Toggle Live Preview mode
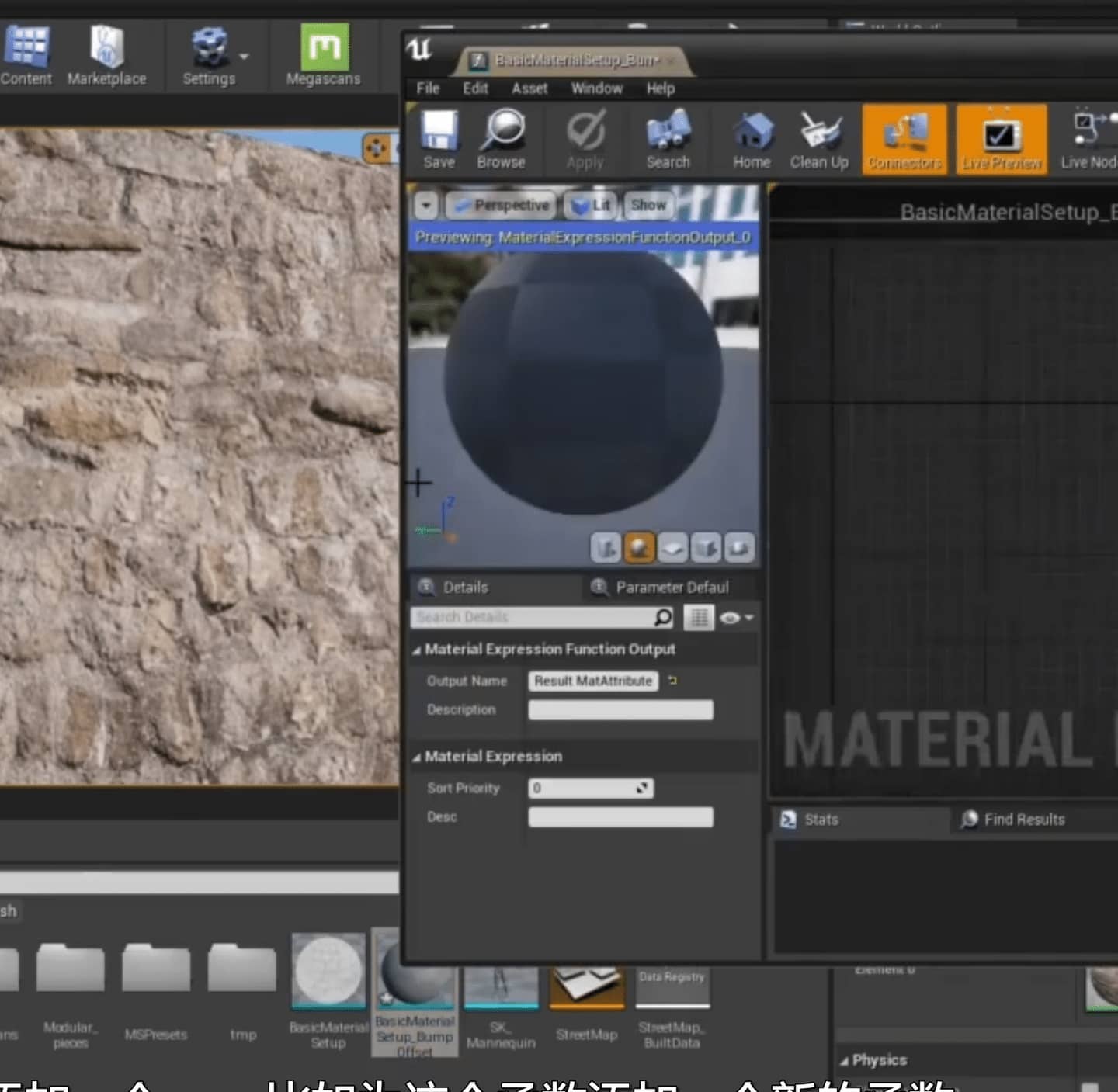Viewport: 1118px width, 1092px height. pos(1002,139)
